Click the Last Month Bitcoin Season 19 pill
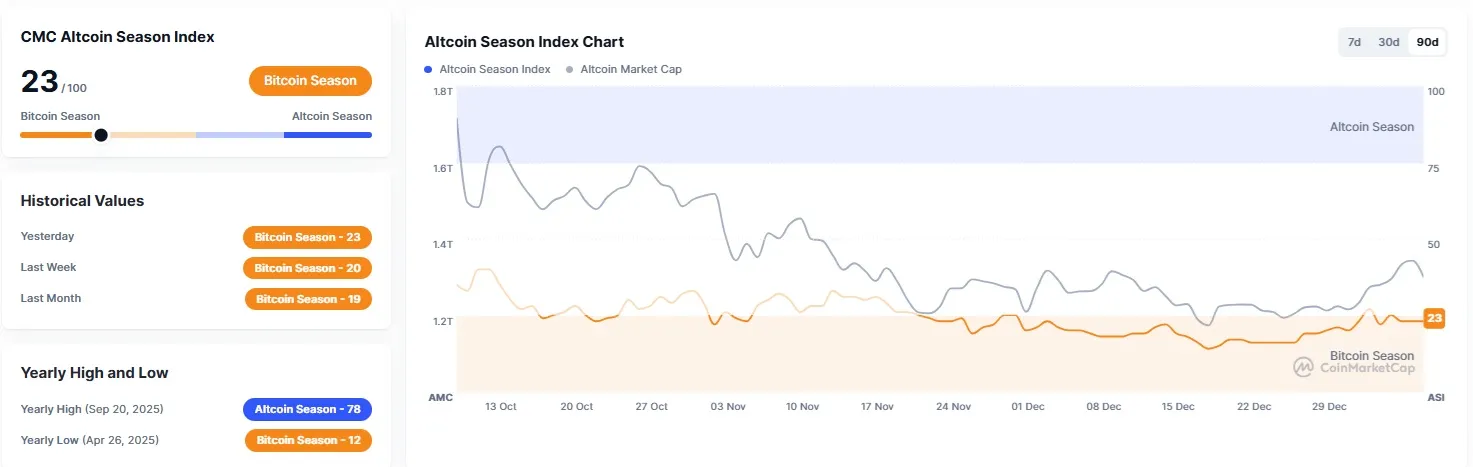 (308, 299)
